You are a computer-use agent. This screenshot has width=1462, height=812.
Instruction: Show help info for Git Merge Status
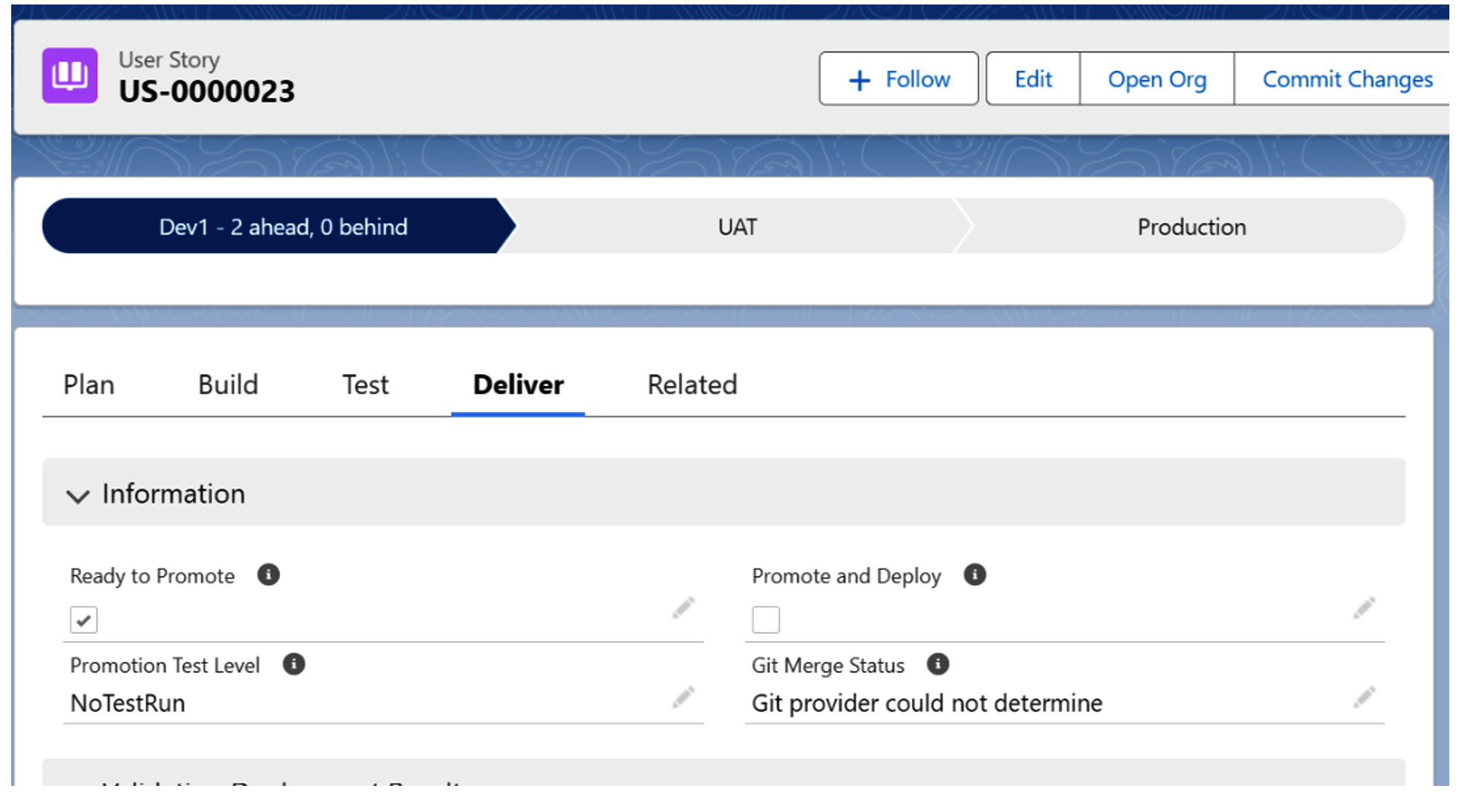(937, 664)
